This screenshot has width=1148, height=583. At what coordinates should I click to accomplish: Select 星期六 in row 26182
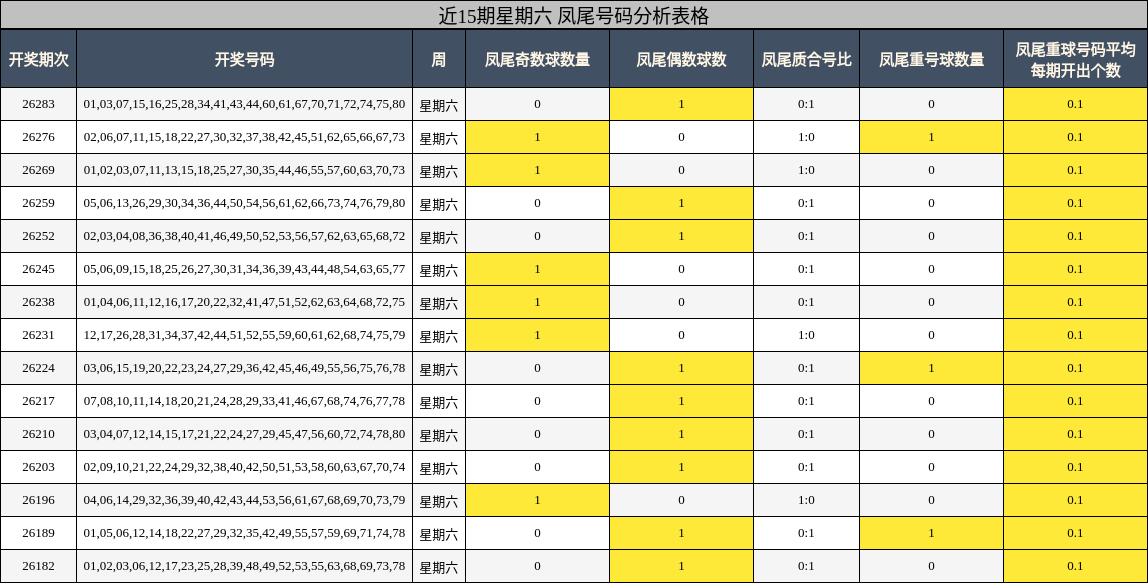coord(439,567)
